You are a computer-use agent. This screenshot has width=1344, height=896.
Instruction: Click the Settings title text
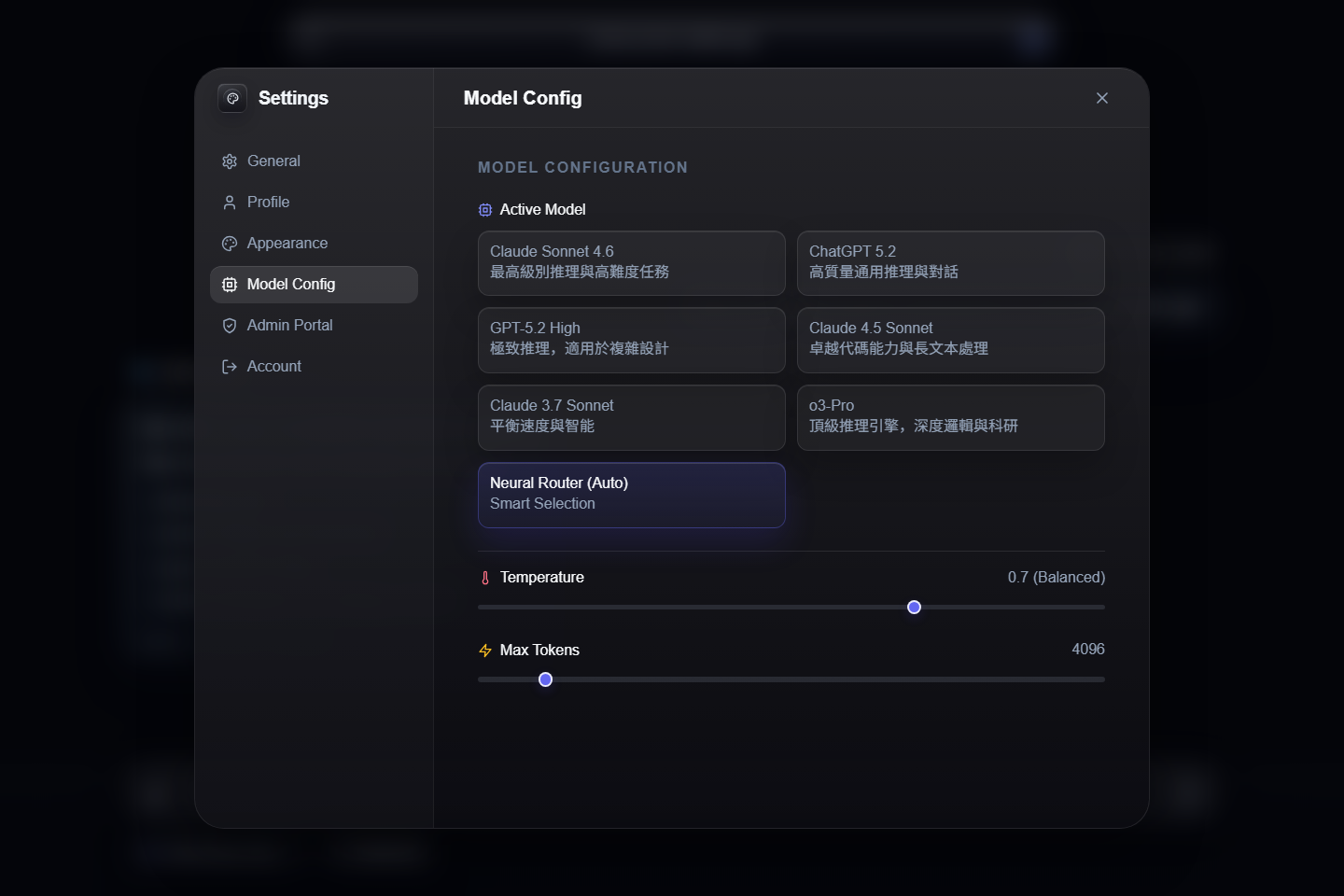[x=293, y=98]
